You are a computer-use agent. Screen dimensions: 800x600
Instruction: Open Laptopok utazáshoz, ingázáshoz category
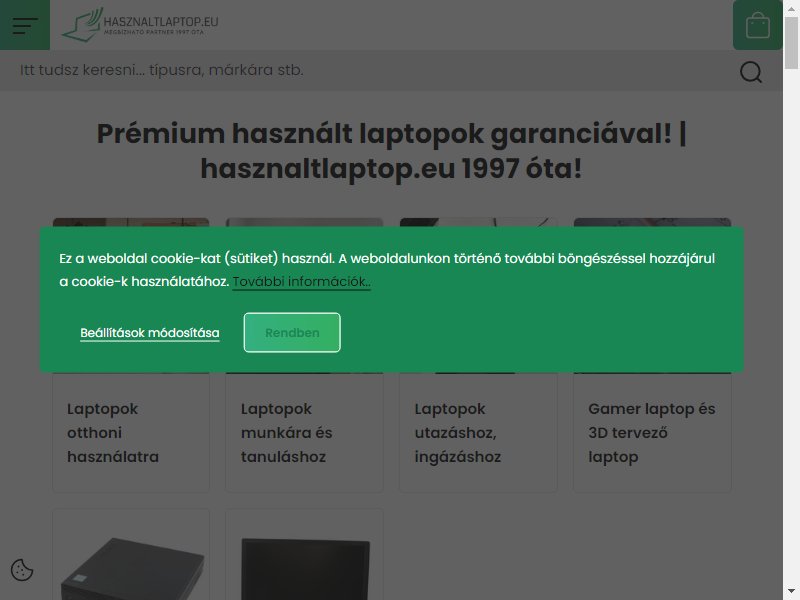(458, 433)
